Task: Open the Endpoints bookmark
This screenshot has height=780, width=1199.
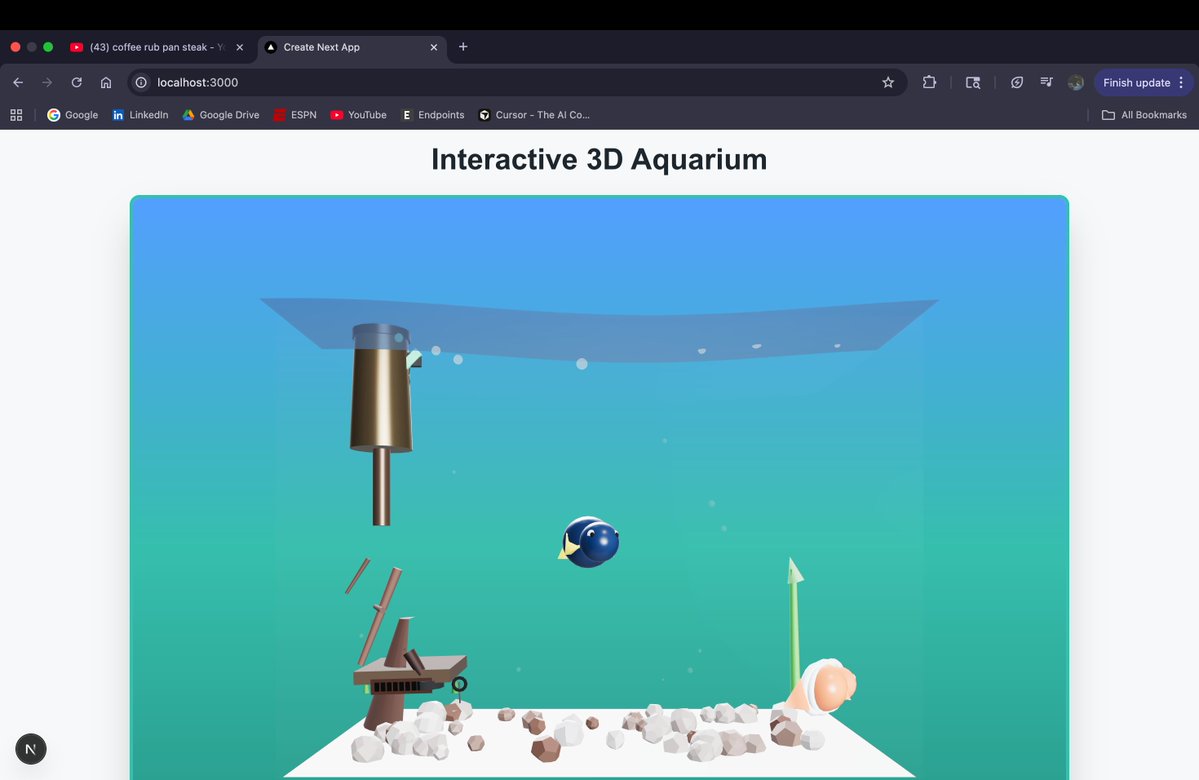Action: coord(433,115)
